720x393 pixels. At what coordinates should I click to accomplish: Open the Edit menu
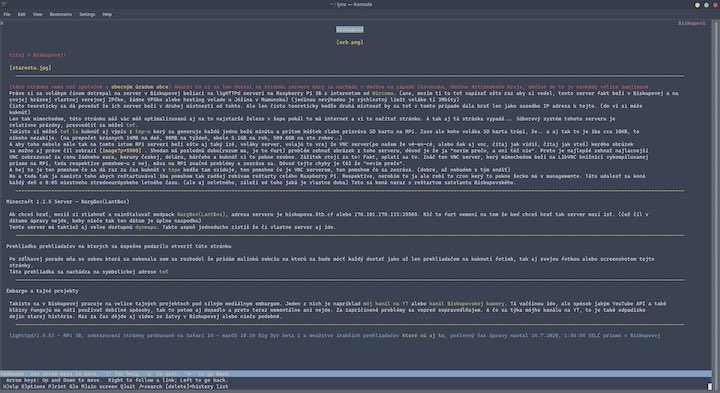click(x=22, y=14)
